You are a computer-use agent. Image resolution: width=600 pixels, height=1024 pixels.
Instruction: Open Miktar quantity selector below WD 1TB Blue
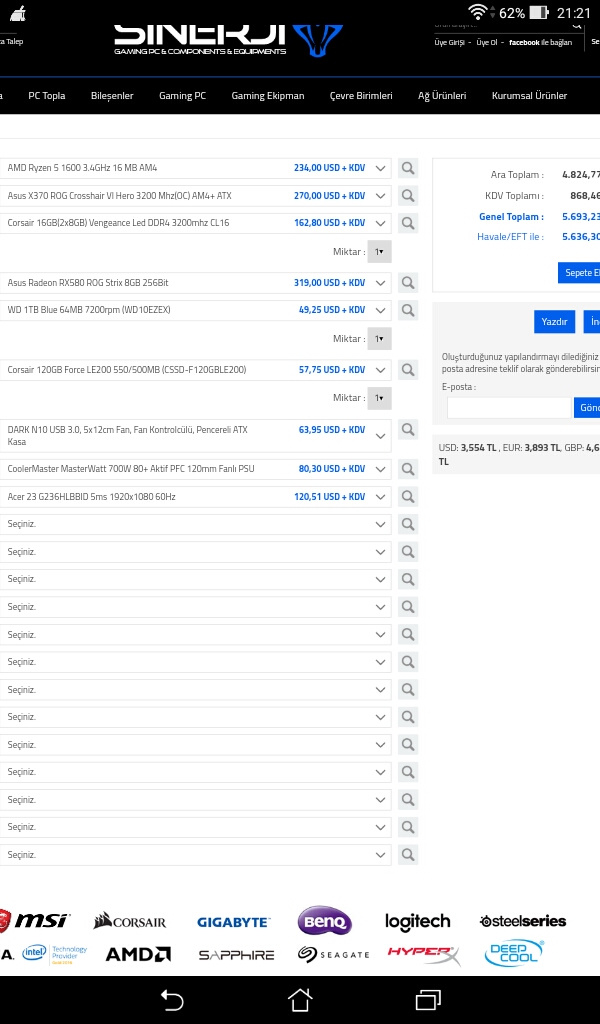tap(379, 338)
